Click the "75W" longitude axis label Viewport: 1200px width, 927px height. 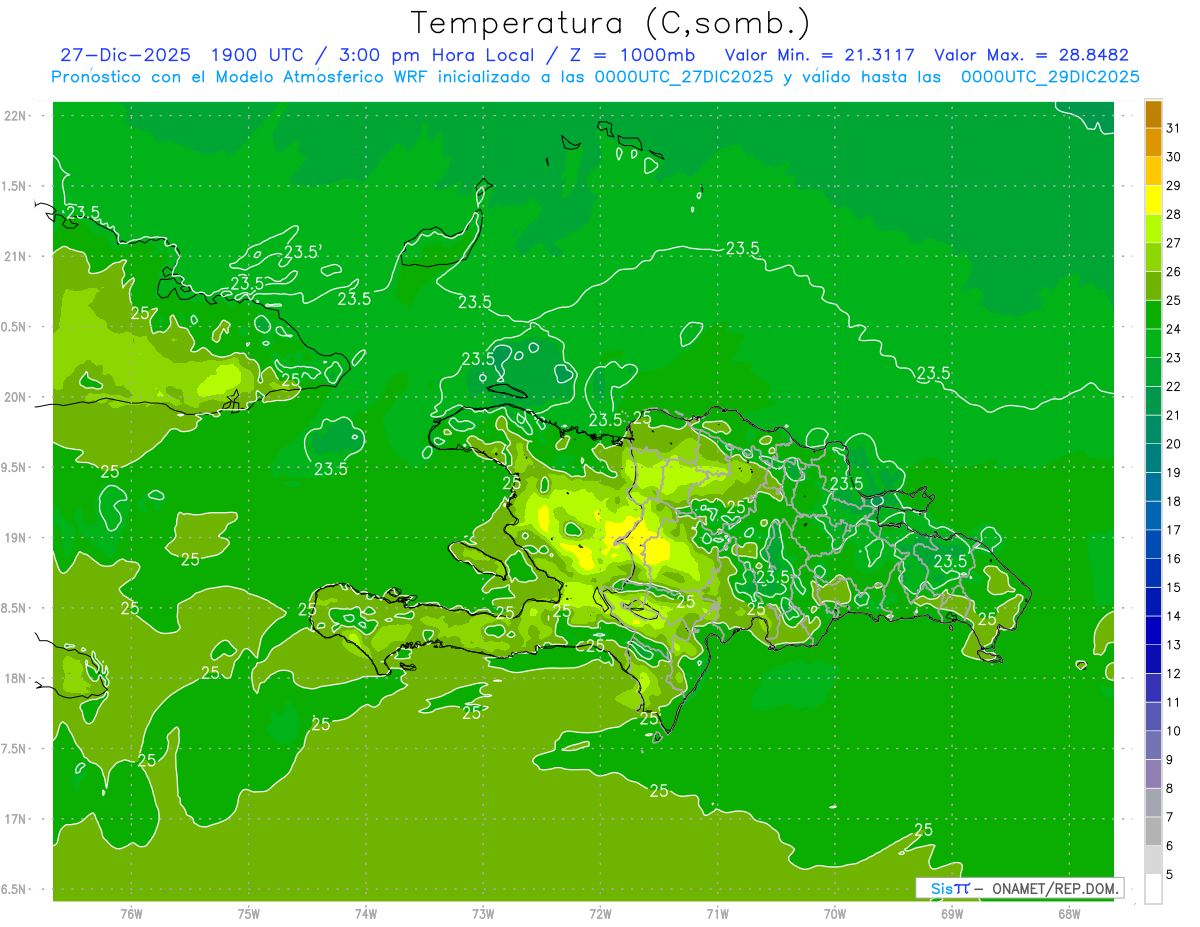(x=249, y=914)
